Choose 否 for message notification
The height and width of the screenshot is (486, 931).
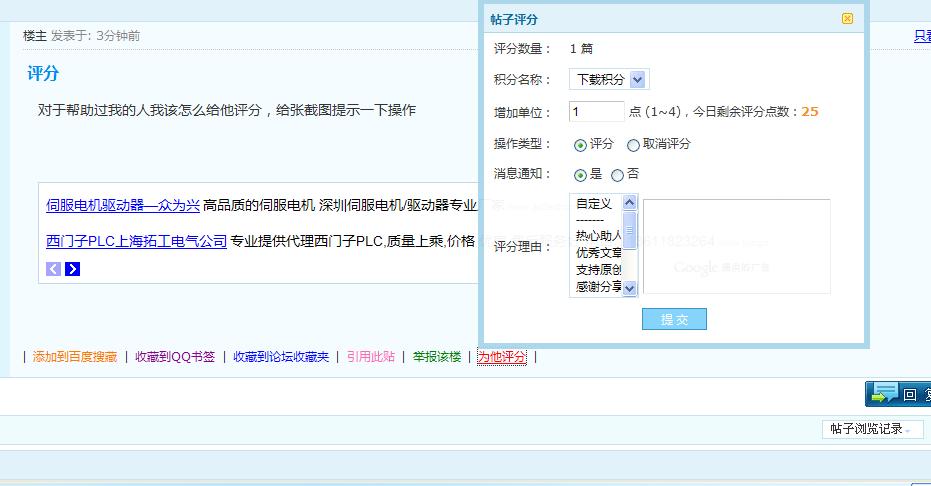pyautogui.click(x=617, y=175)
